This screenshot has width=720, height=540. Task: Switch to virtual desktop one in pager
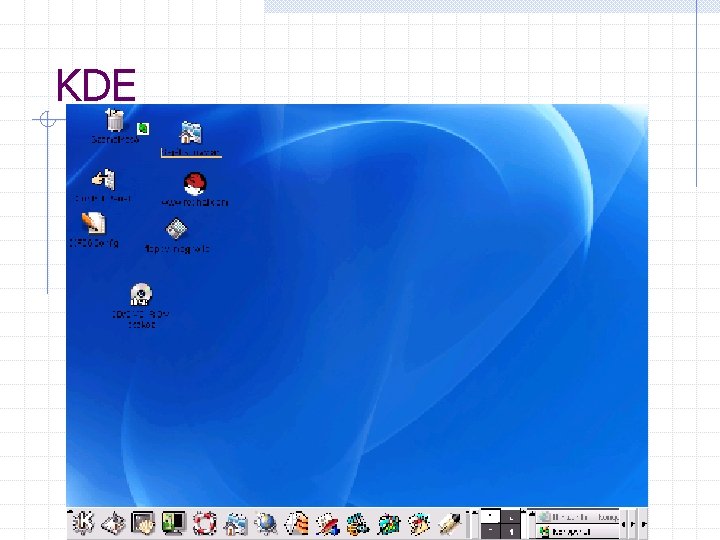[x=490, y=516]
